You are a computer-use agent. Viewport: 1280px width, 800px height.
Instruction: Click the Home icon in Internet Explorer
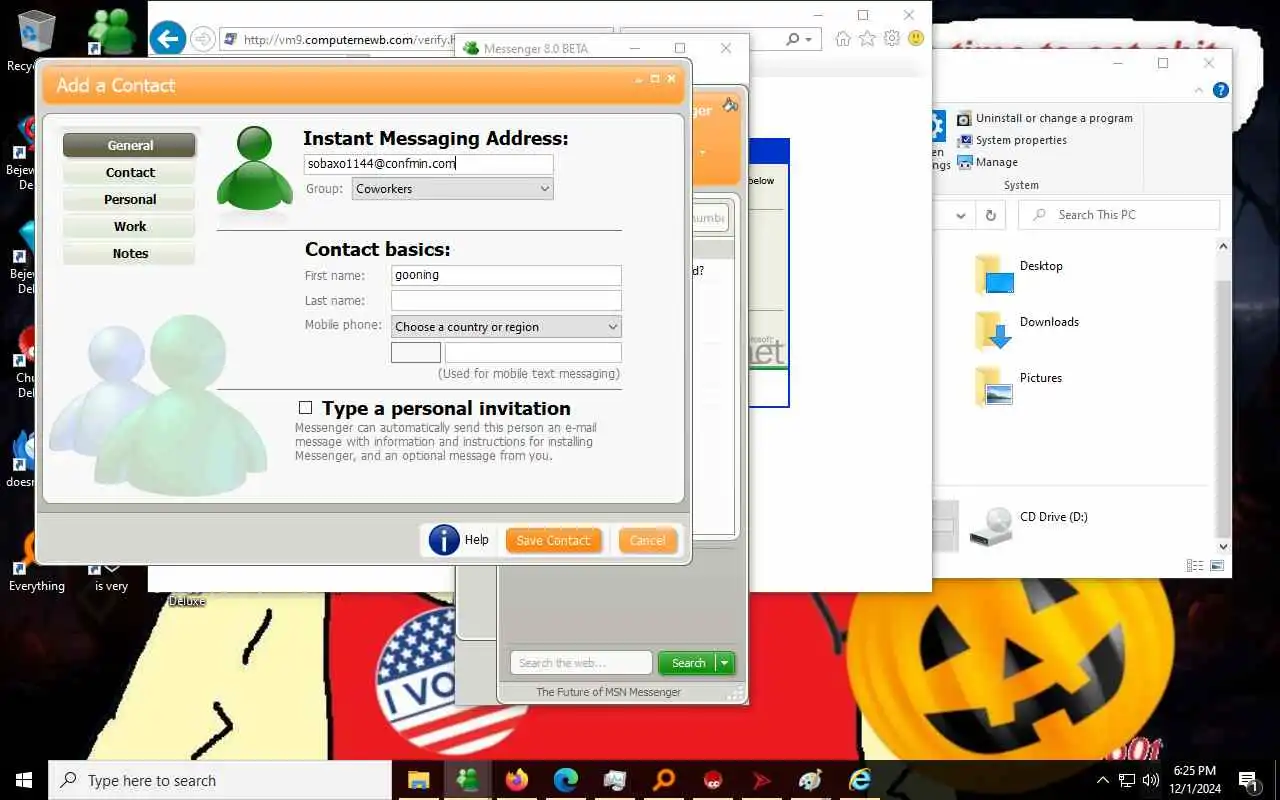coord(843,39)
